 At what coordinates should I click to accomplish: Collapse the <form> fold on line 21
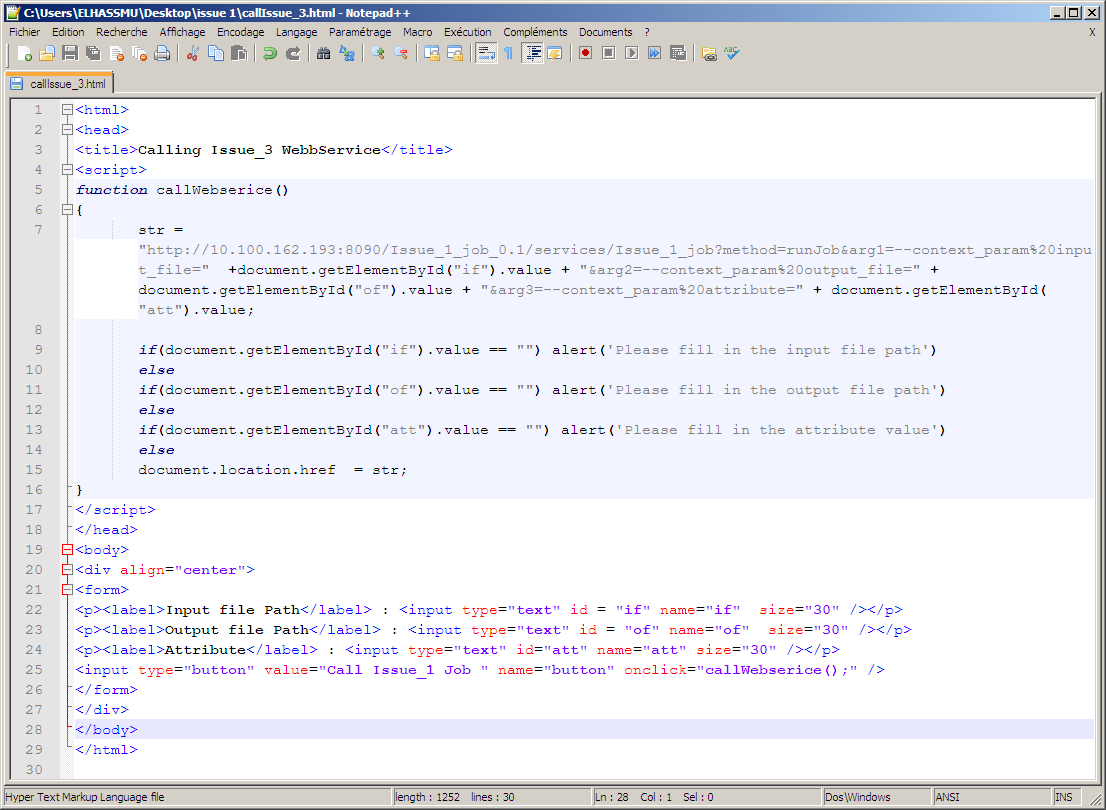(67, 590)
